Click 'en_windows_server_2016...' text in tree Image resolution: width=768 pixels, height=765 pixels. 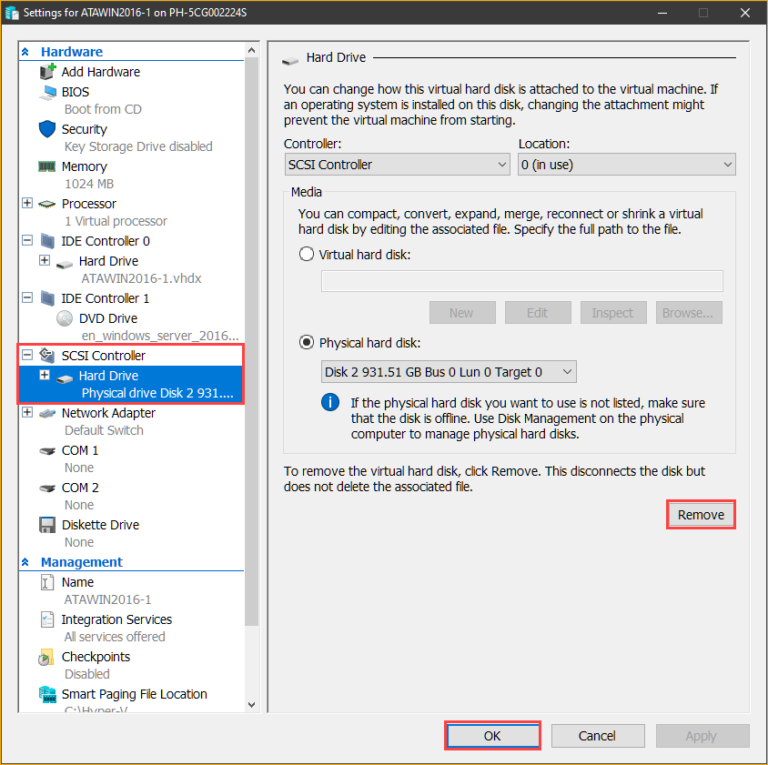pyautogui.click(x=160, y=335)
